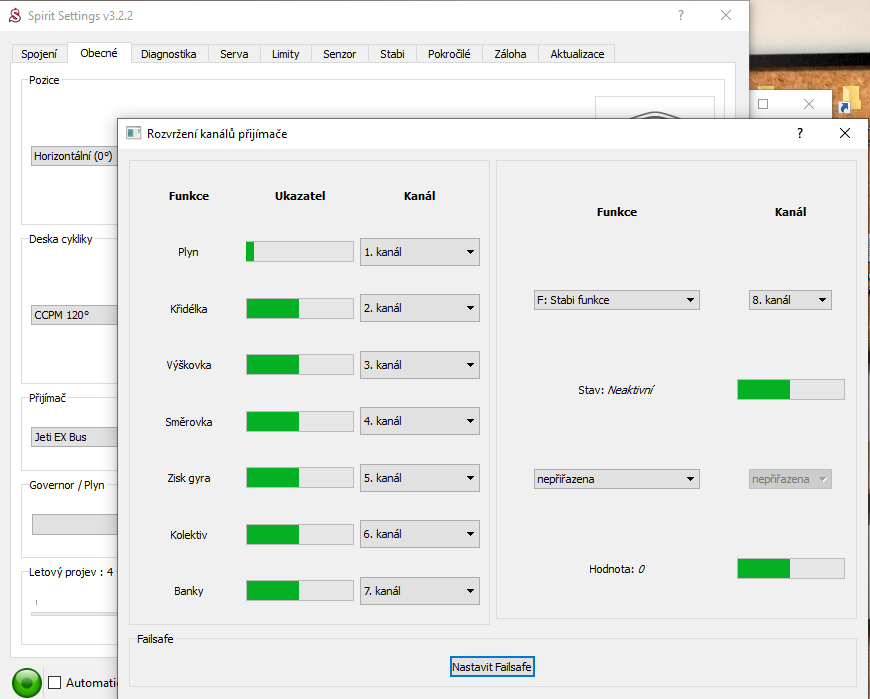Open the Plyn channel dropdown
Viewport: 870px width, 699px height.
point(419,252)
